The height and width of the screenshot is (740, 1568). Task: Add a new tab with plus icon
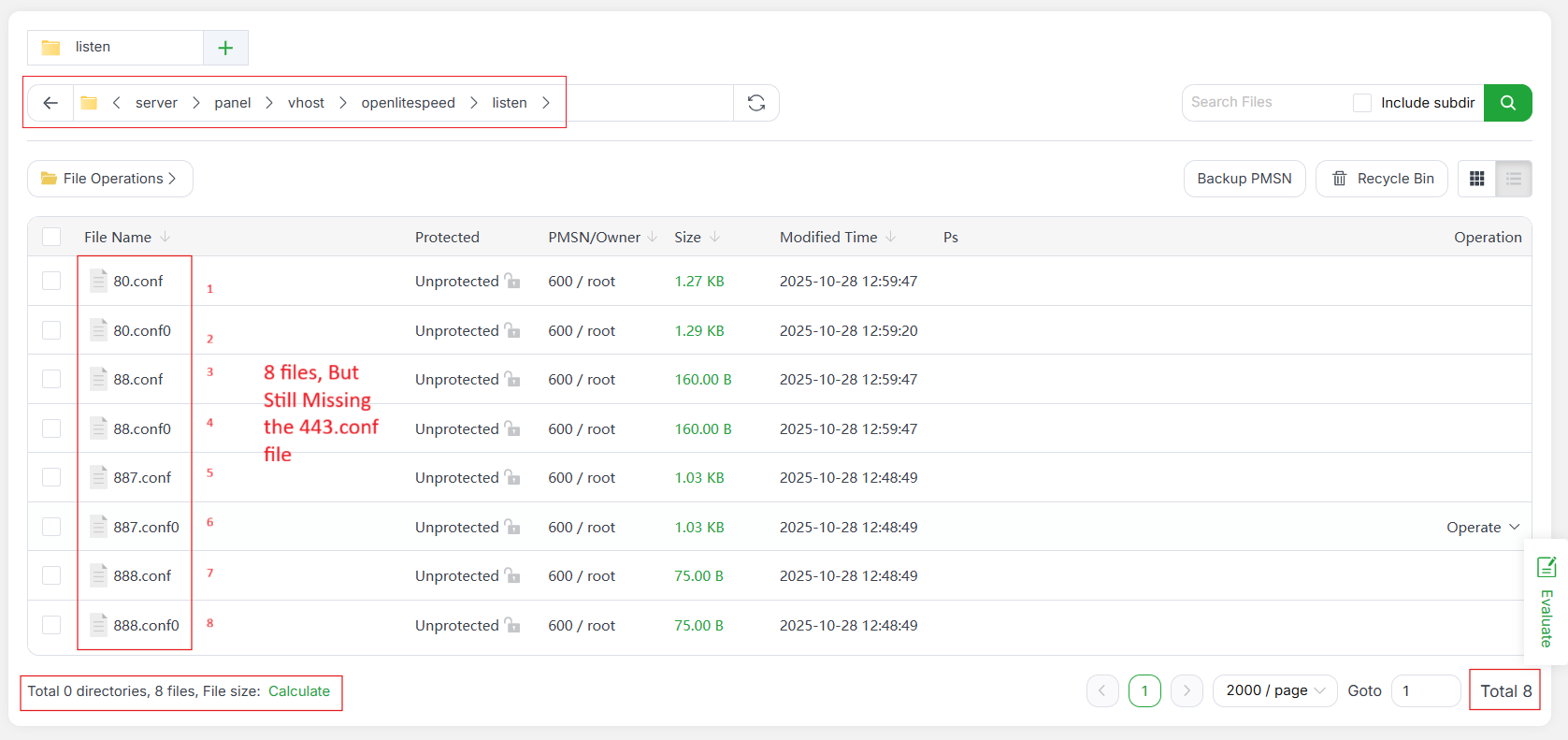pos(225,48)
